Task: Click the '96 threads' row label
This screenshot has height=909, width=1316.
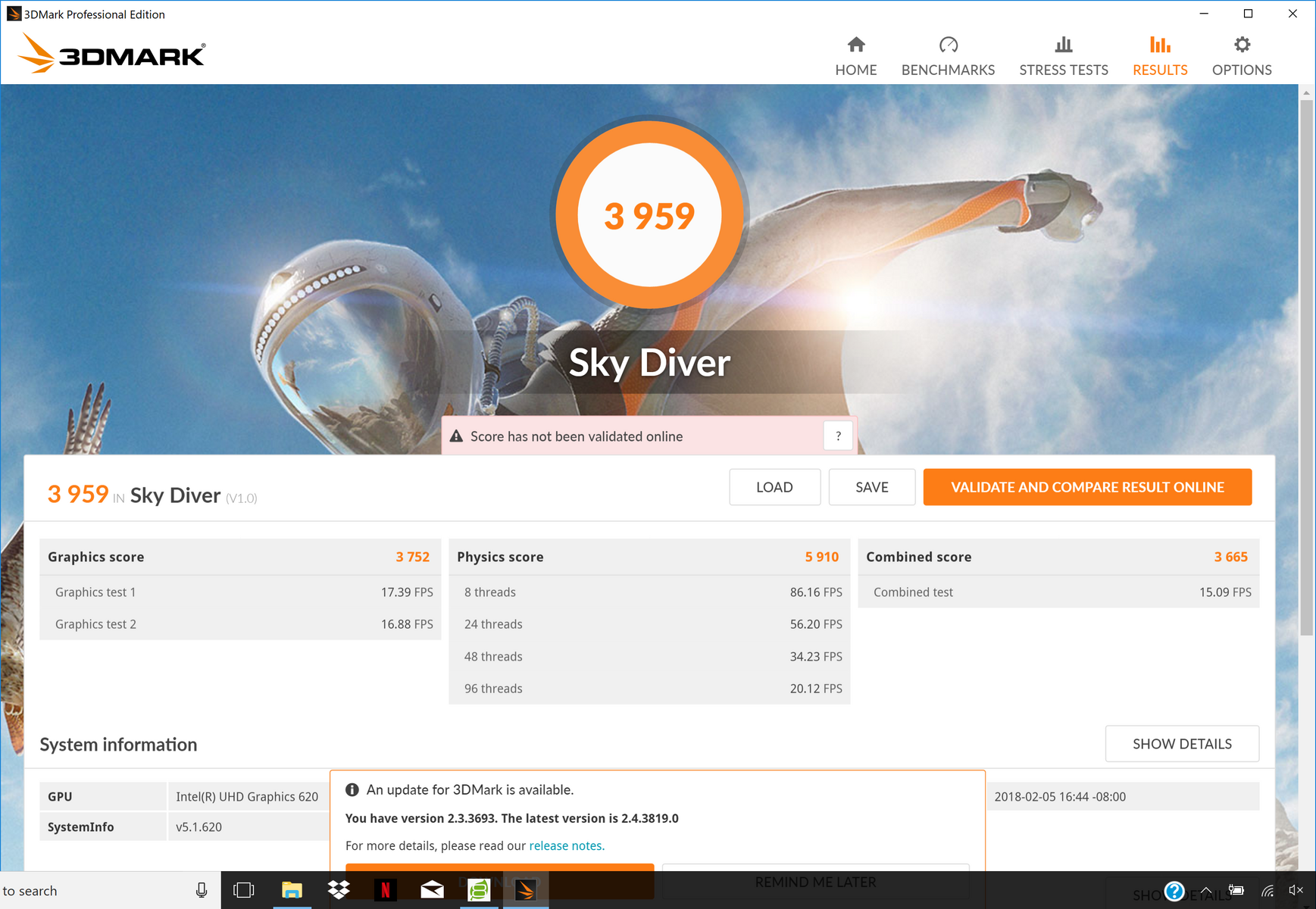Action: click(493, 689)
